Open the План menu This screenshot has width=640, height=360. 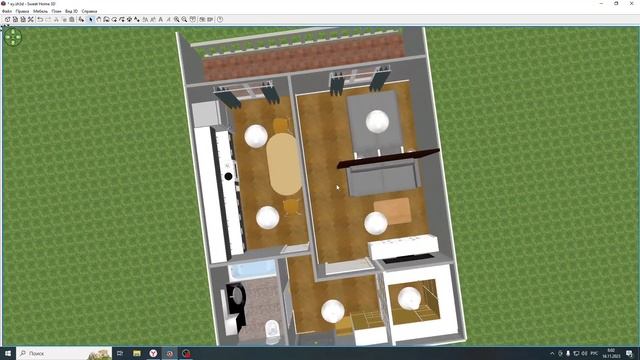[56, 11]
